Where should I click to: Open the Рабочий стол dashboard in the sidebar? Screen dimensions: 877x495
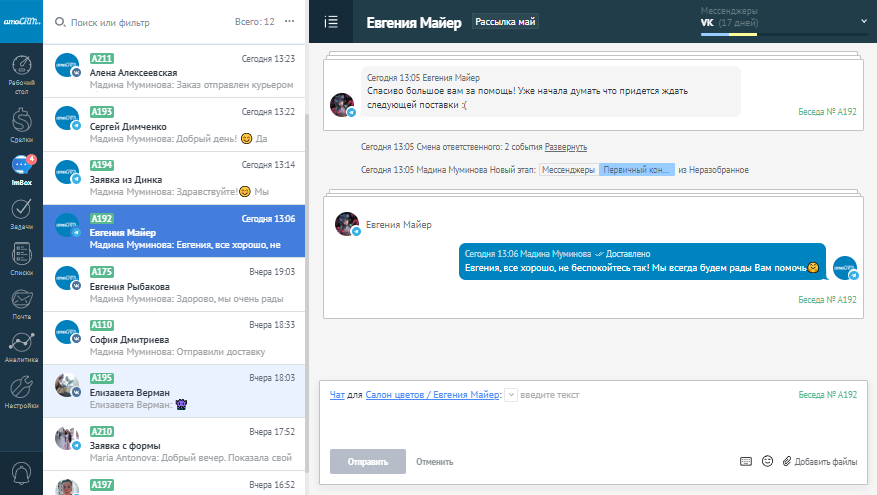pyautogui.click(x=20, y=71)
